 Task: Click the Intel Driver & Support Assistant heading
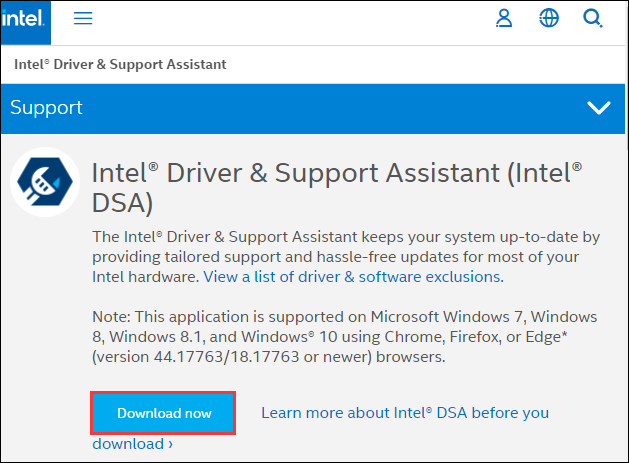337,188
